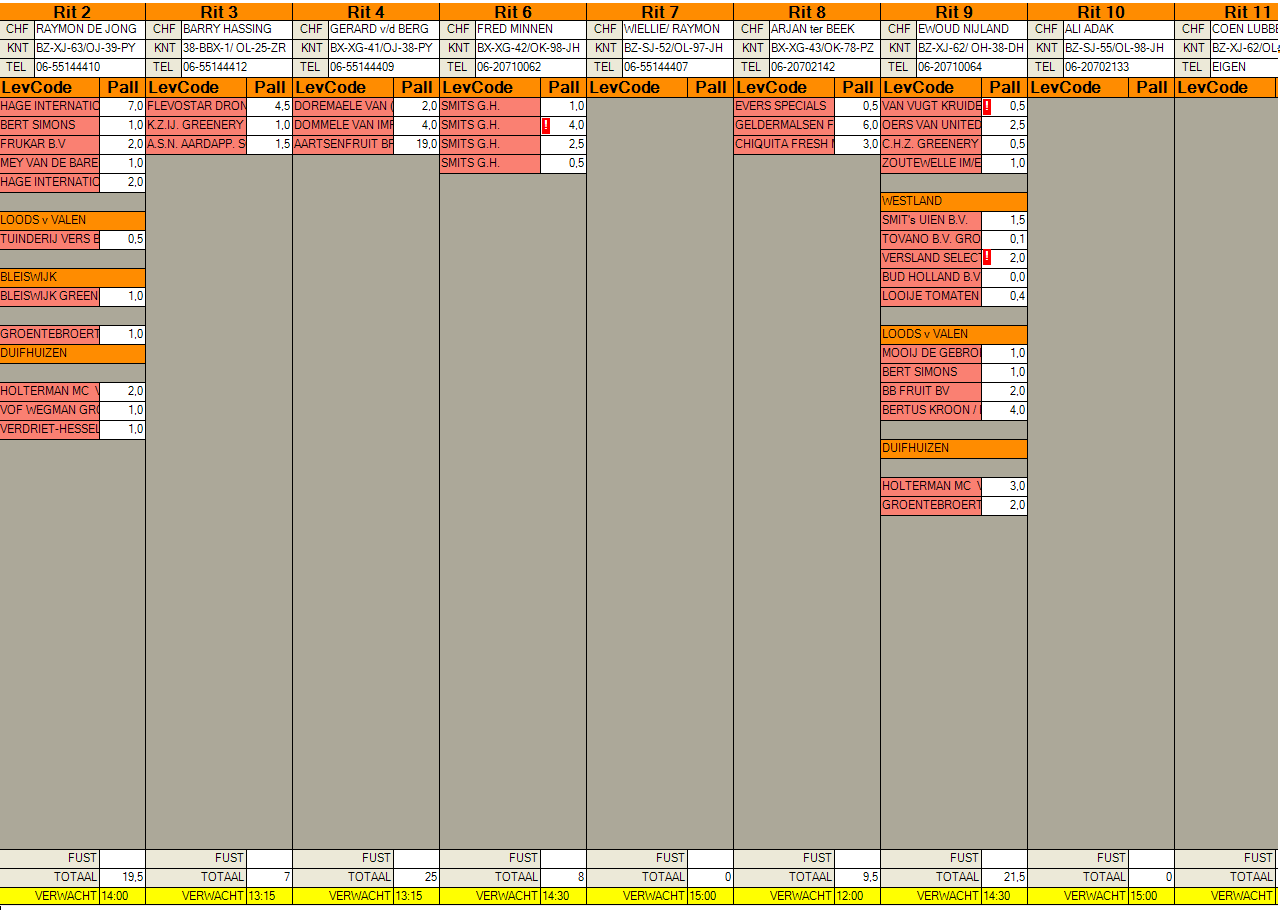Select license plate 38-BBX-1/ OL-25-ZR
Viewport: 1280px width, 910px height.
(x=237, y=49)
